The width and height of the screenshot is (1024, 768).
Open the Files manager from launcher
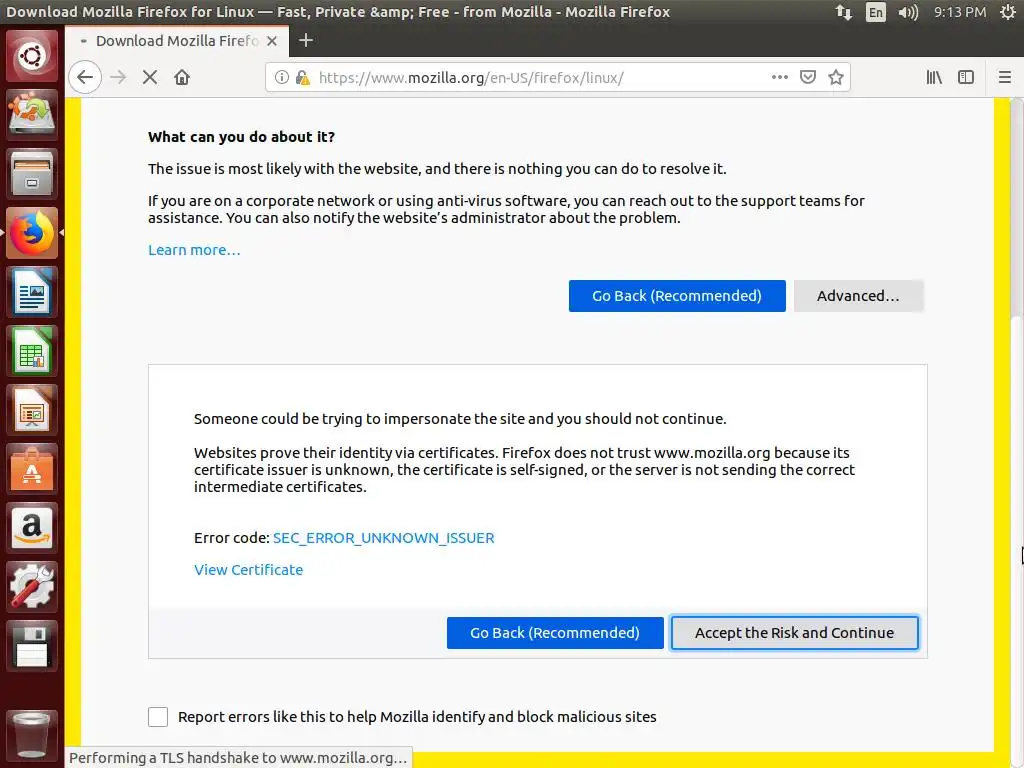[x=32, y=174]
